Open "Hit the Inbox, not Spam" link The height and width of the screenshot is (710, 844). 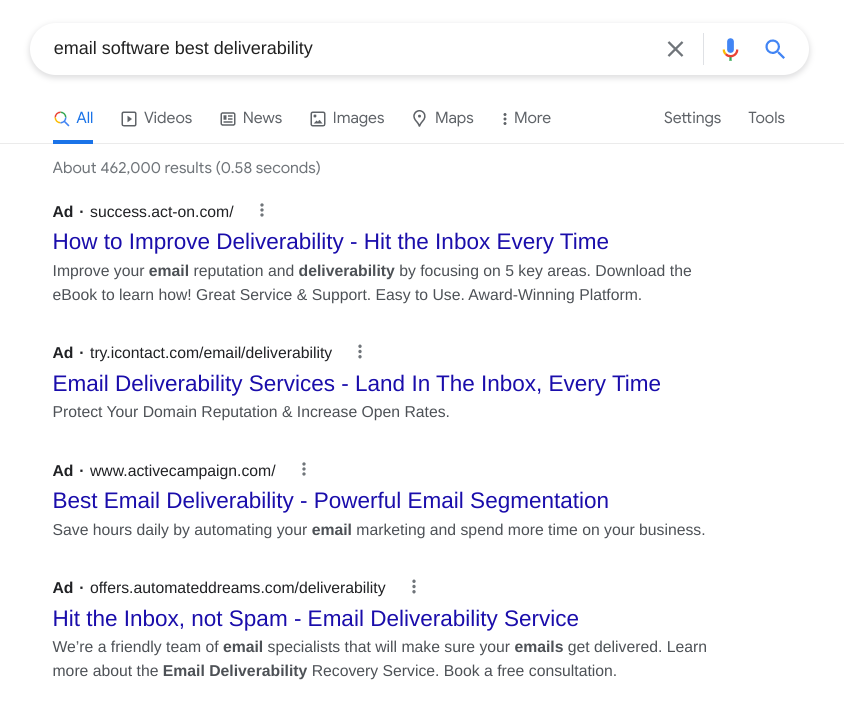pos(315,619)
